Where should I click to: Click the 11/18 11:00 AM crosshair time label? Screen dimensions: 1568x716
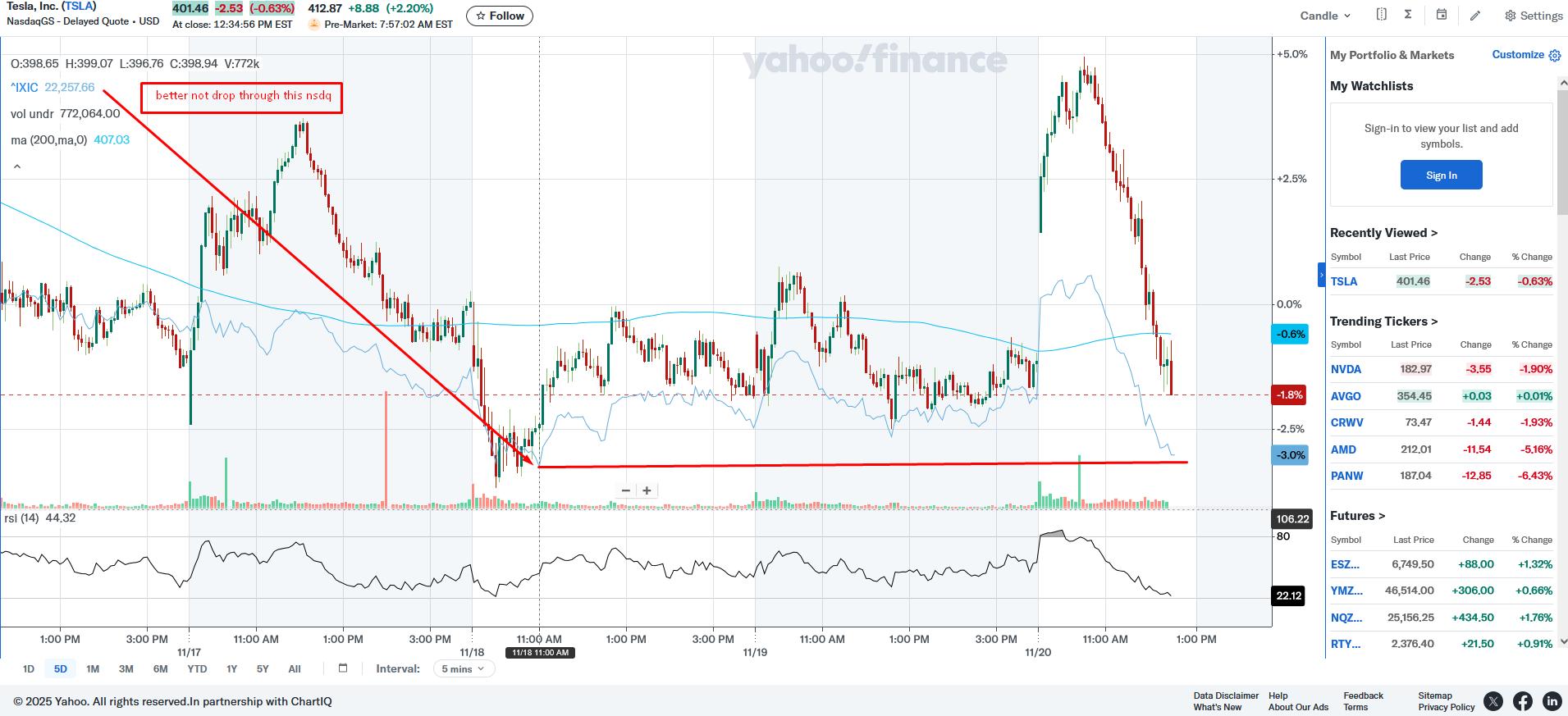[540, 653]
